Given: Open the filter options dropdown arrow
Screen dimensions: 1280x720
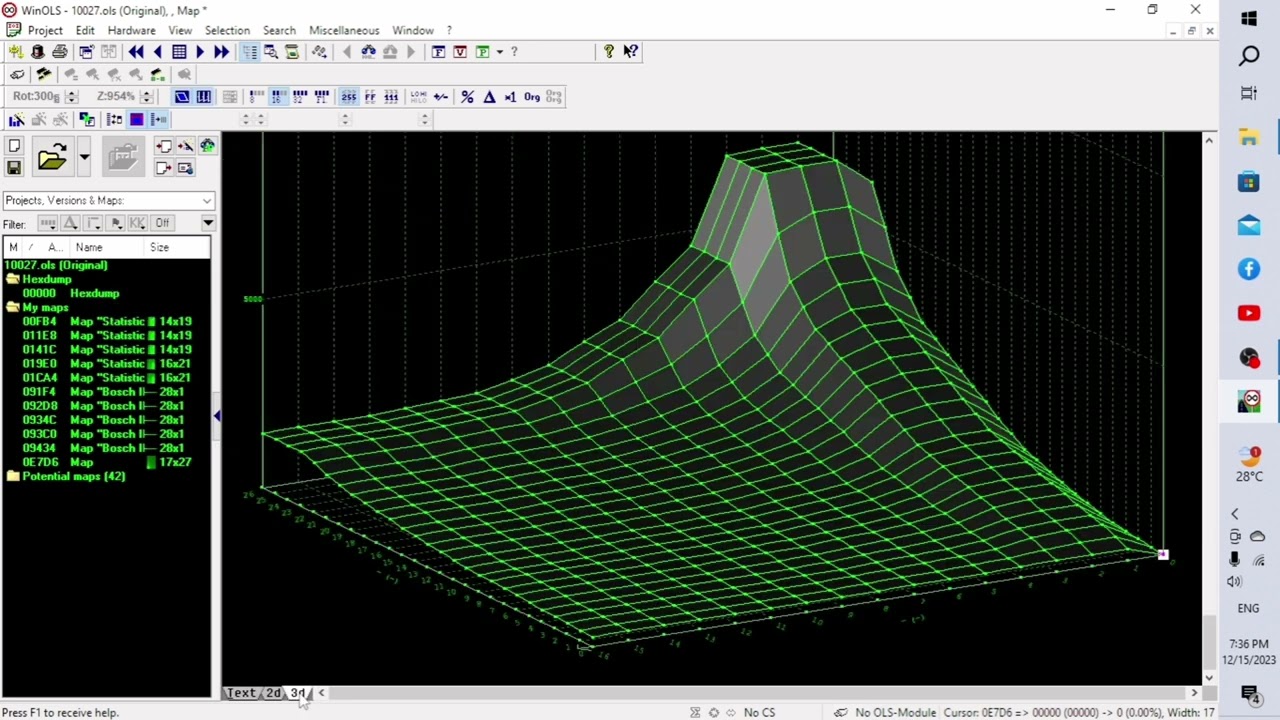Looking at the screenshot, I should coord(208,223).
